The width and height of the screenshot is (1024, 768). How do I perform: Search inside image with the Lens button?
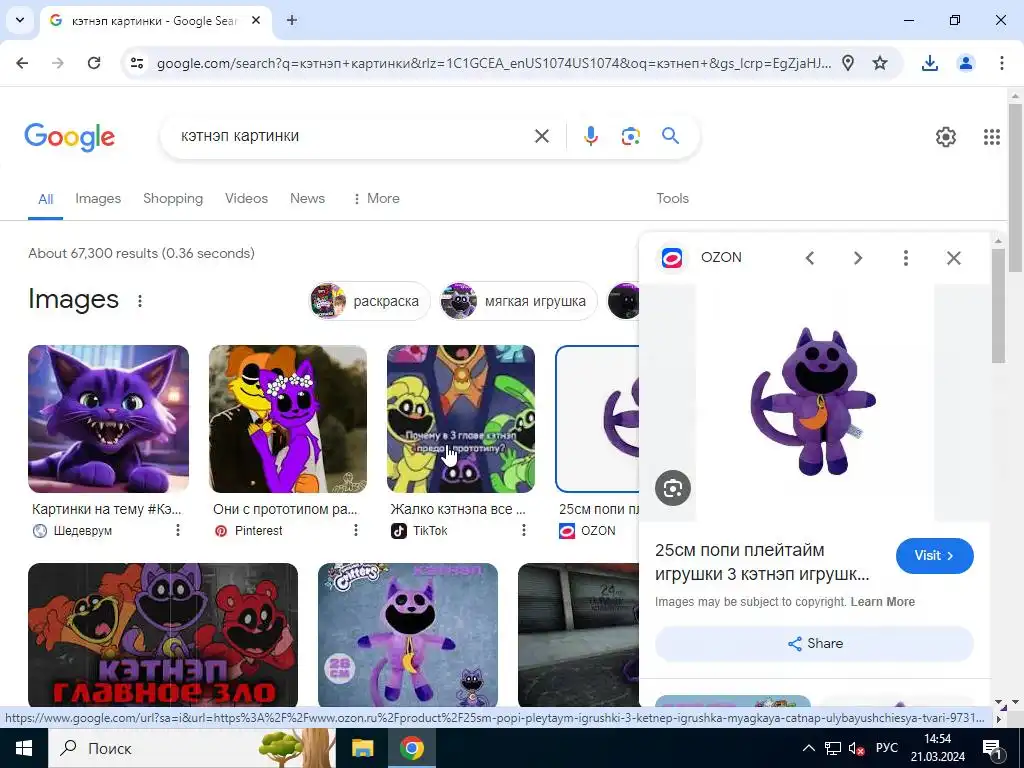click(x=673, y=488)
